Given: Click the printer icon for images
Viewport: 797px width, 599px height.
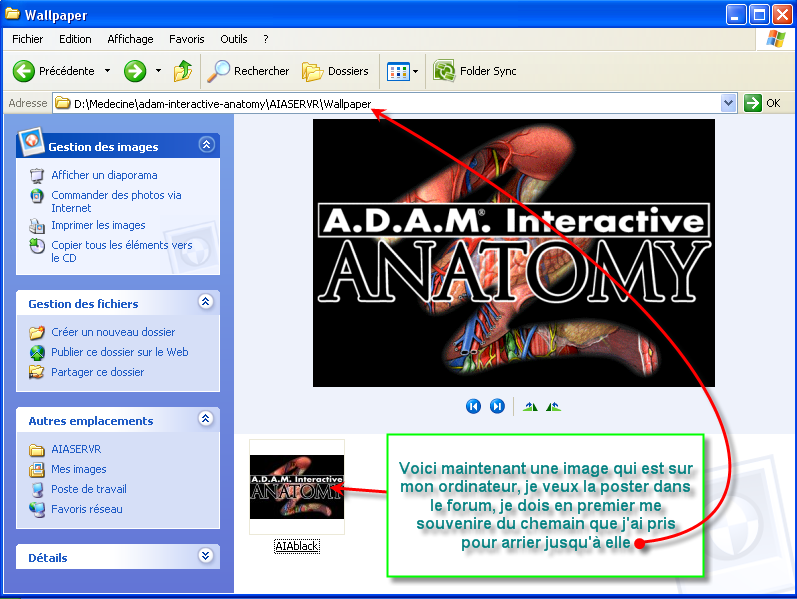Looking at the screenshot, I should (x=37, y=226).
